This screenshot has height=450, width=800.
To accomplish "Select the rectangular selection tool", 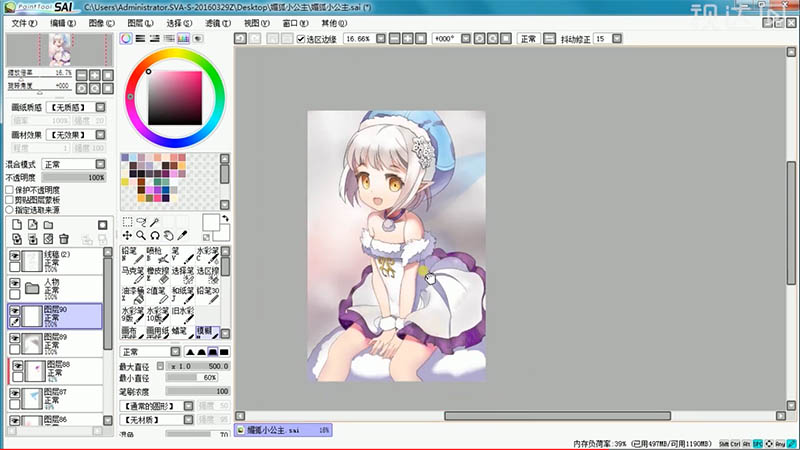I will (127, 221).
